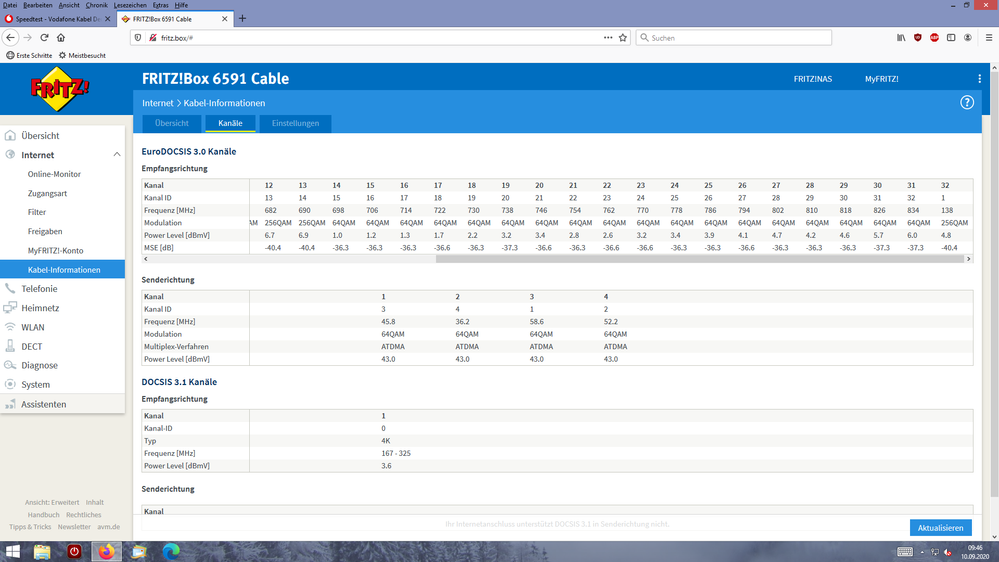Open the Einstellungen tab
The width and height of the screenshot is (999, 562).
(x=295, y=123)
